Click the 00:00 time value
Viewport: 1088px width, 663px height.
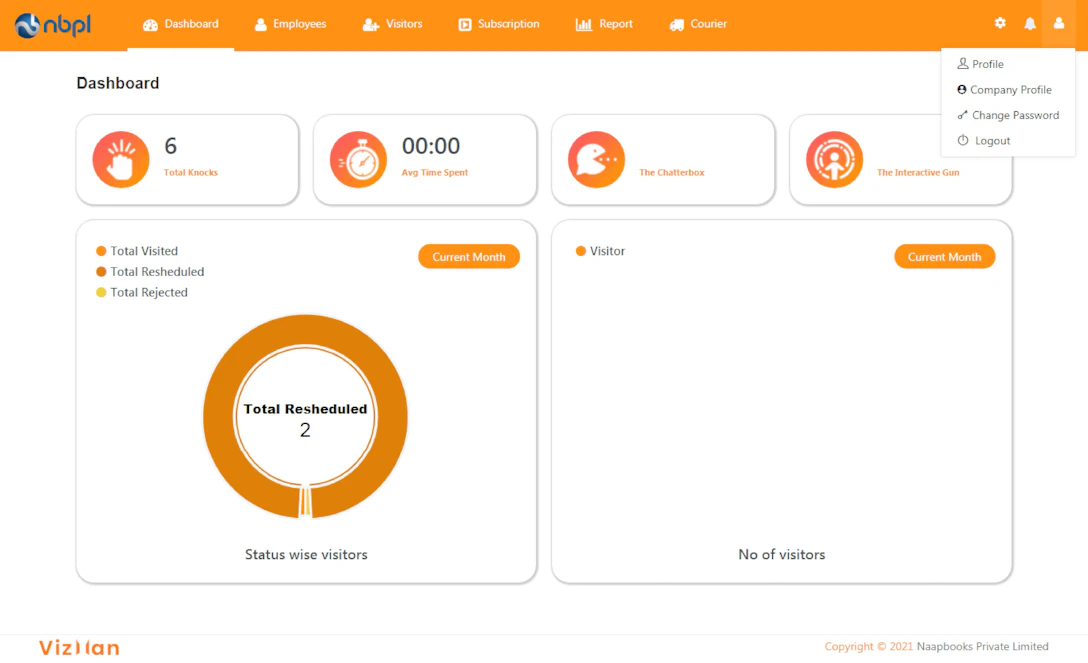pos(431,146)
